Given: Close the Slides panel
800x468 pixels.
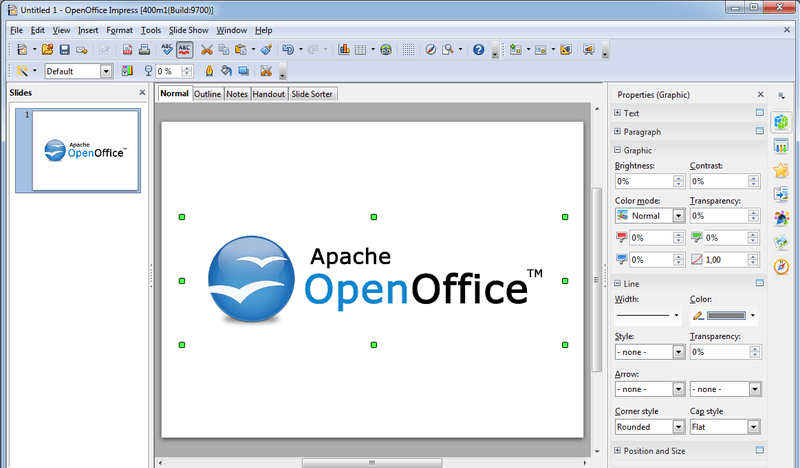Looking at the screenshot, I should point(142,92).
